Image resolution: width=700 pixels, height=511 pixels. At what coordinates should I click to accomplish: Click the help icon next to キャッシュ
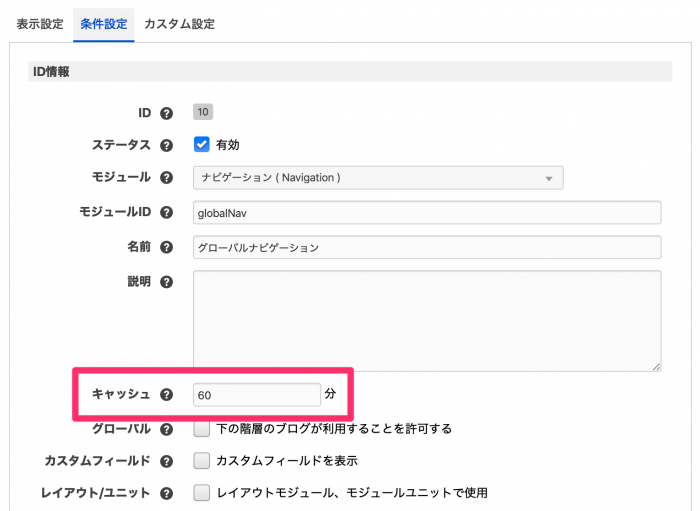click(167, 395)
